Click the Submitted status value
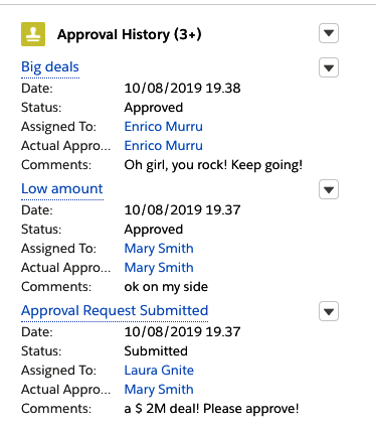 tap(156, 351)
